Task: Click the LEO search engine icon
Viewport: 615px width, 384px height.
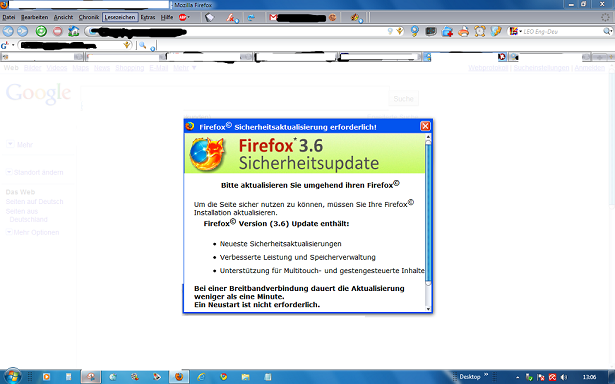Action: [x=513, y=31]
